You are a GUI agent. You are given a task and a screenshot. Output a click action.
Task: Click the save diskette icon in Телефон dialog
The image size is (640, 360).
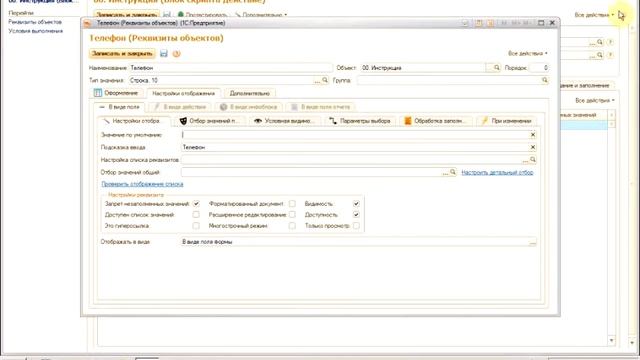coord(164,53)
